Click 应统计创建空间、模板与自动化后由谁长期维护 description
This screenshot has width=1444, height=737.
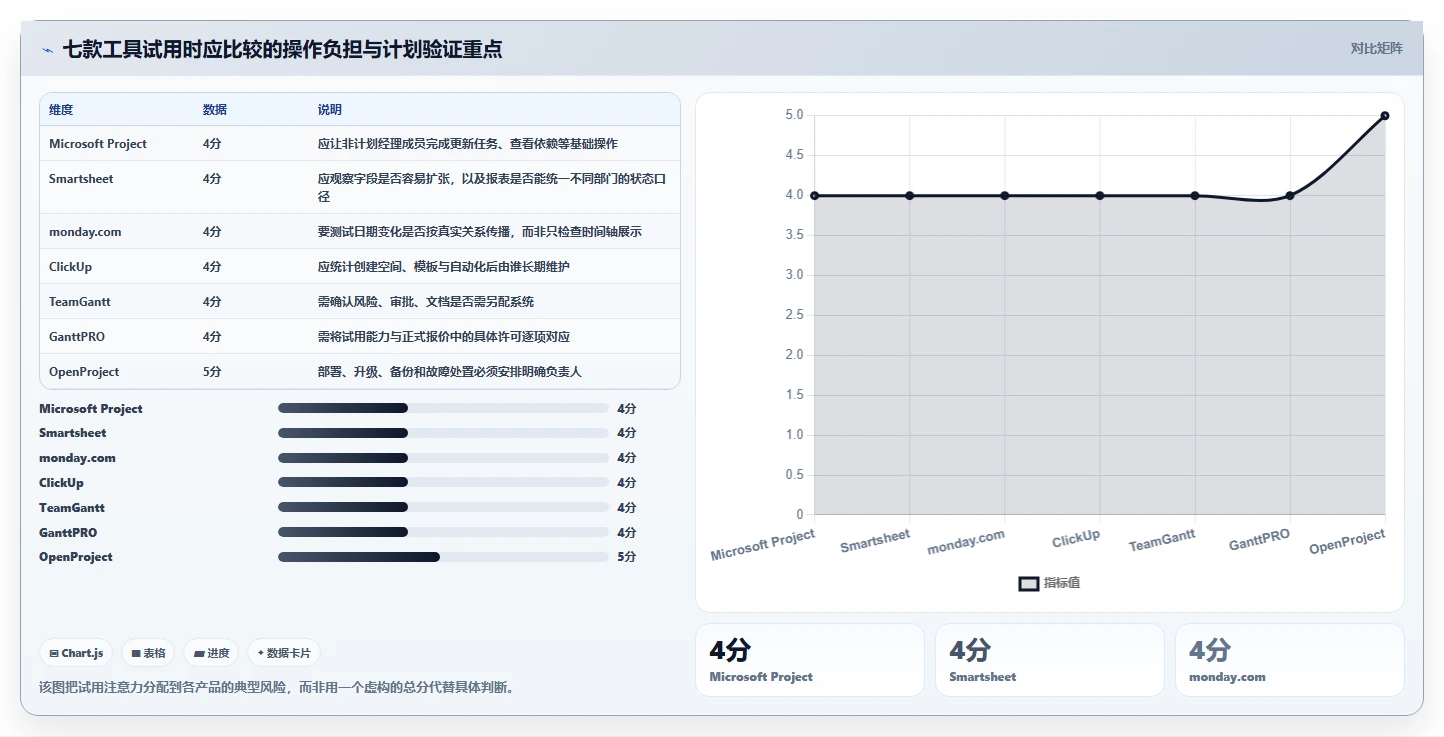point(444,267)
